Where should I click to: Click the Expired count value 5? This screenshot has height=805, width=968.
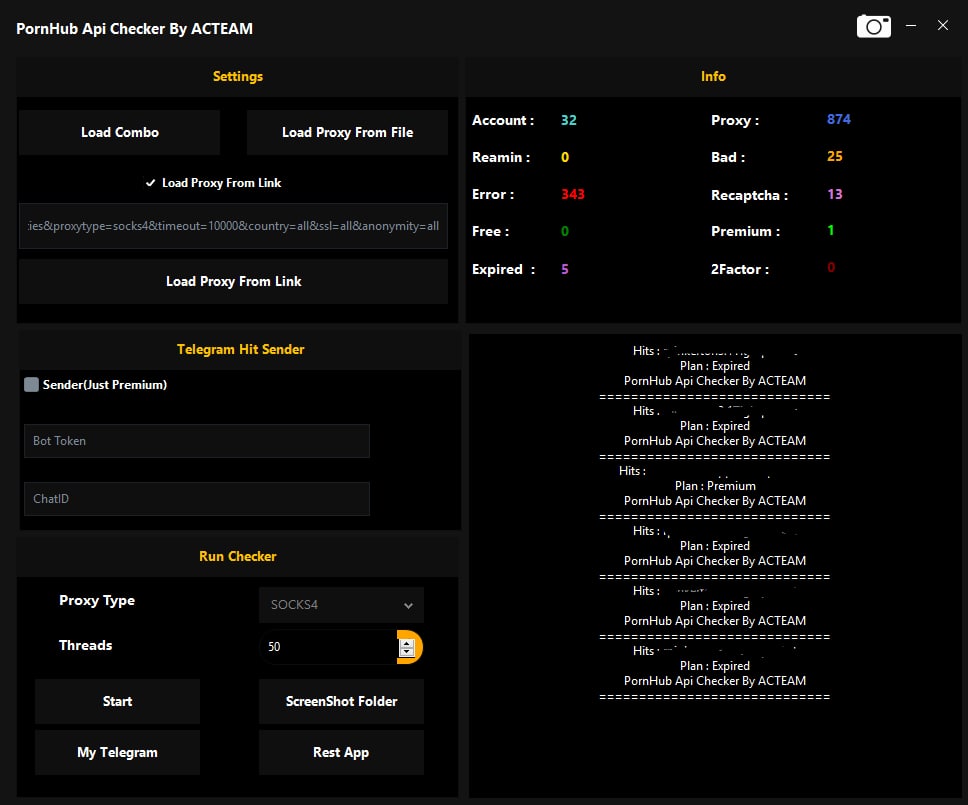click(x=565, y=269)
